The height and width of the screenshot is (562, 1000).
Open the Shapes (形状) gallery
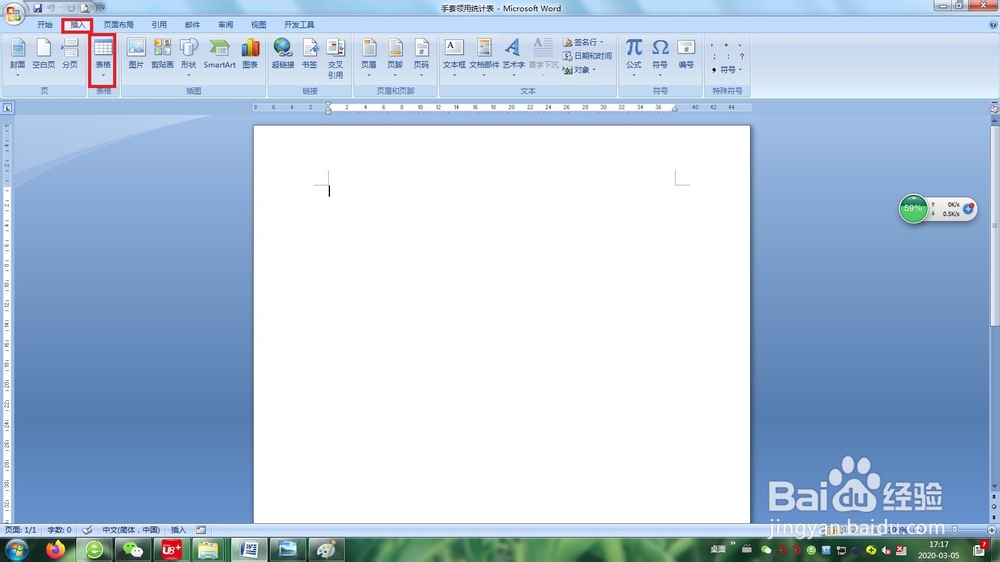point(189,57)
